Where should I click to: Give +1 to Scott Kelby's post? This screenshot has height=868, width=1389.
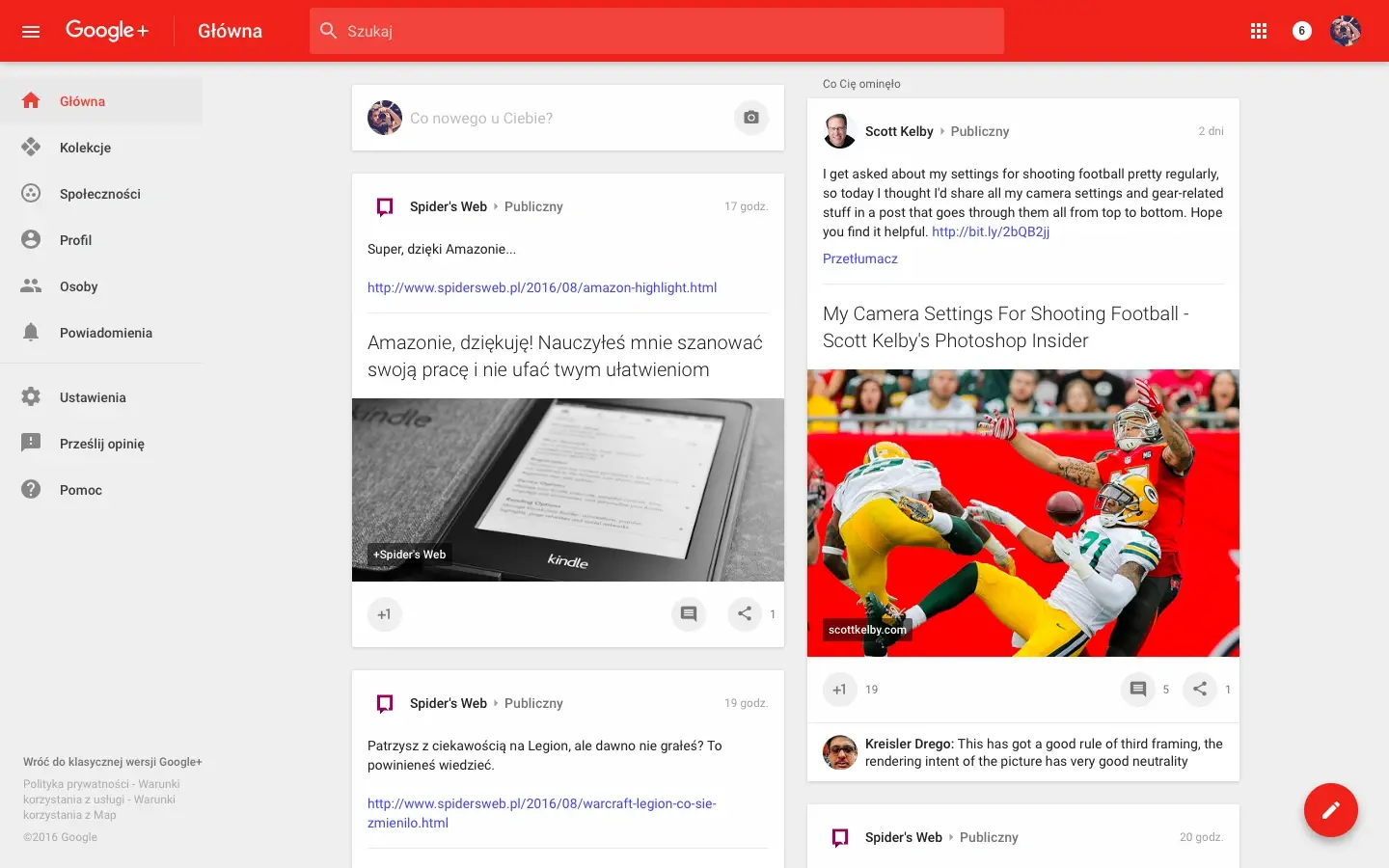839,690
